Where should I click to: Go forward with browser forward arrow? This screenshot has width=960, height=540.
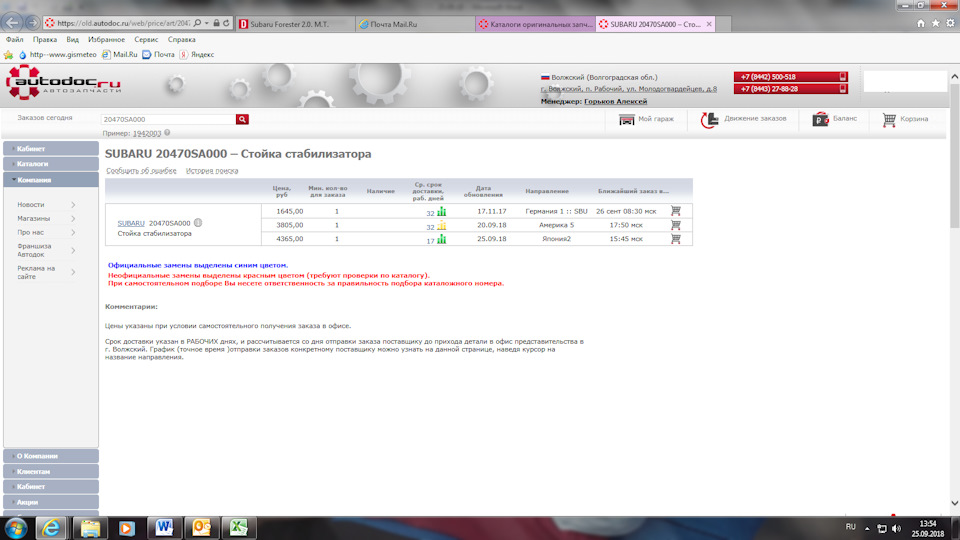coord(32,23)
